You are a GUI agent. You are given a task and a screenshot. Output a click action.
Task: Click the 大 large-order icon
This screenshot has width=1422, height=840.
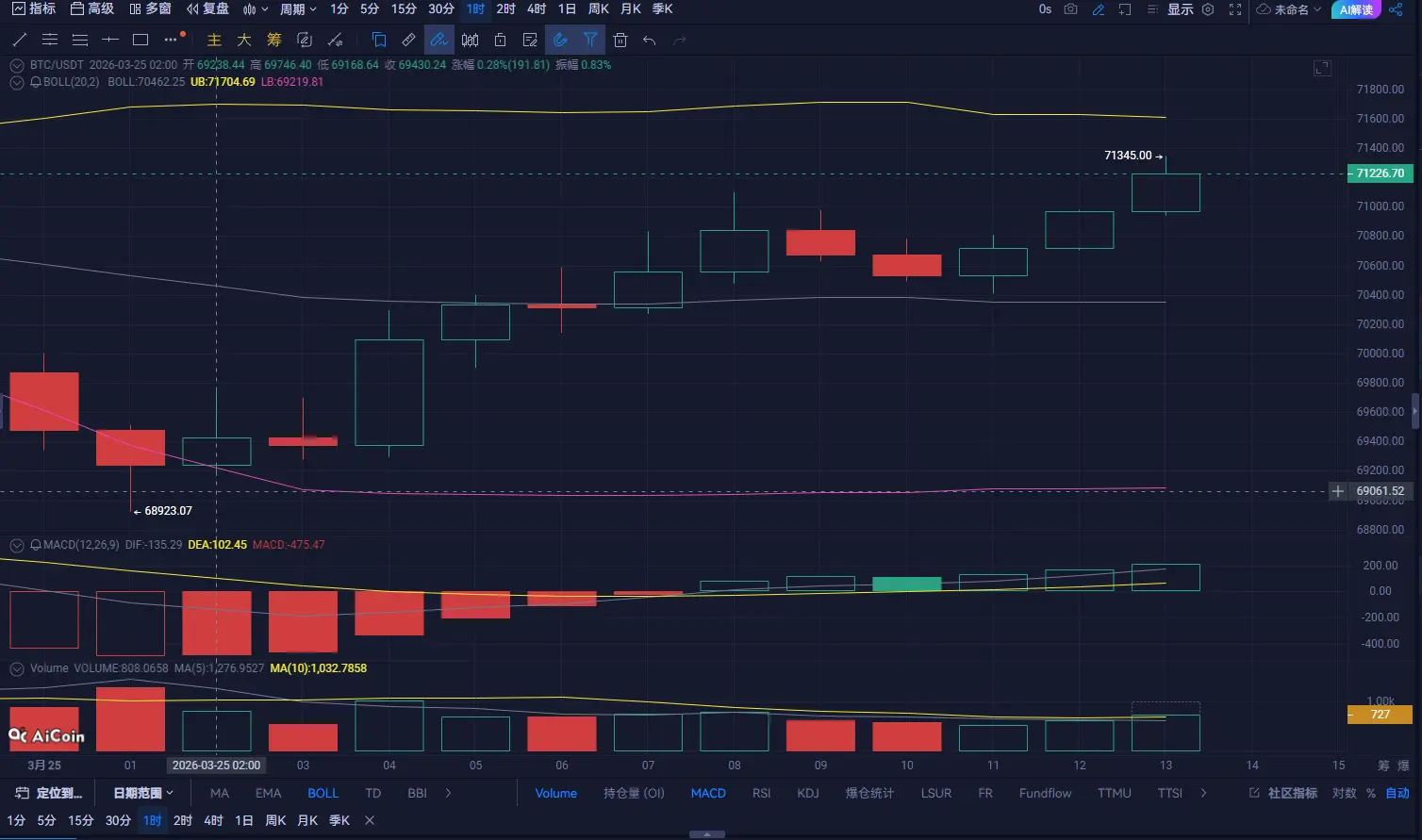[244, 40]
